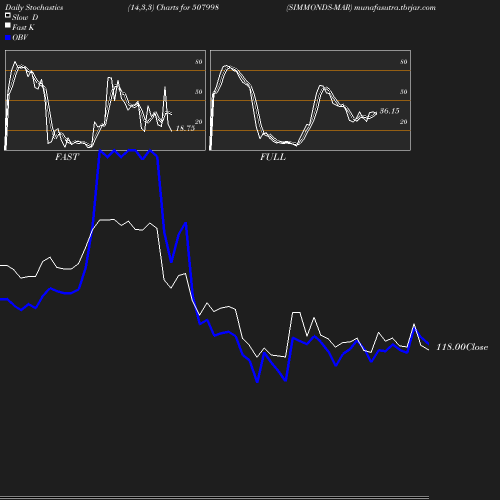
Task: Click the 'Slow D' legend label
Action: tap(25, 17)
